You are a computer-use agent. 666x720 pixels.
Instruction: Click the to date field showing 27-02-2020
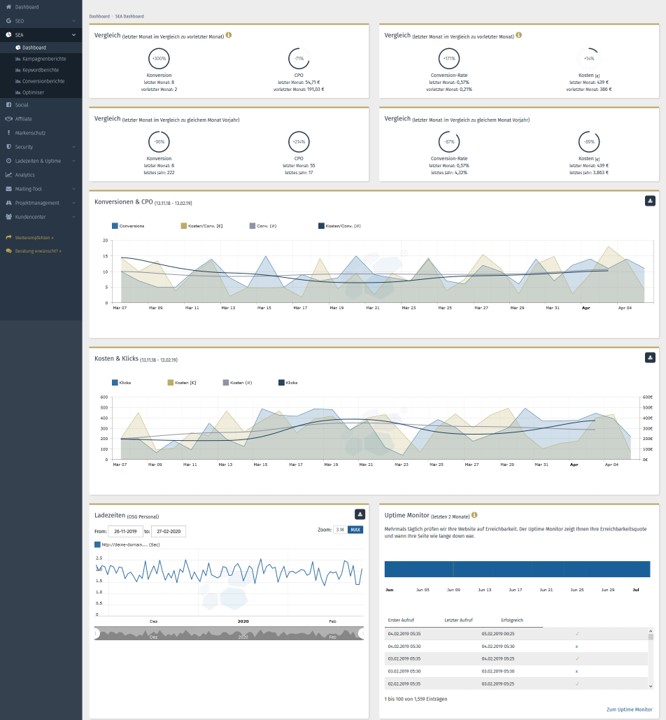(x=169, y=531)
